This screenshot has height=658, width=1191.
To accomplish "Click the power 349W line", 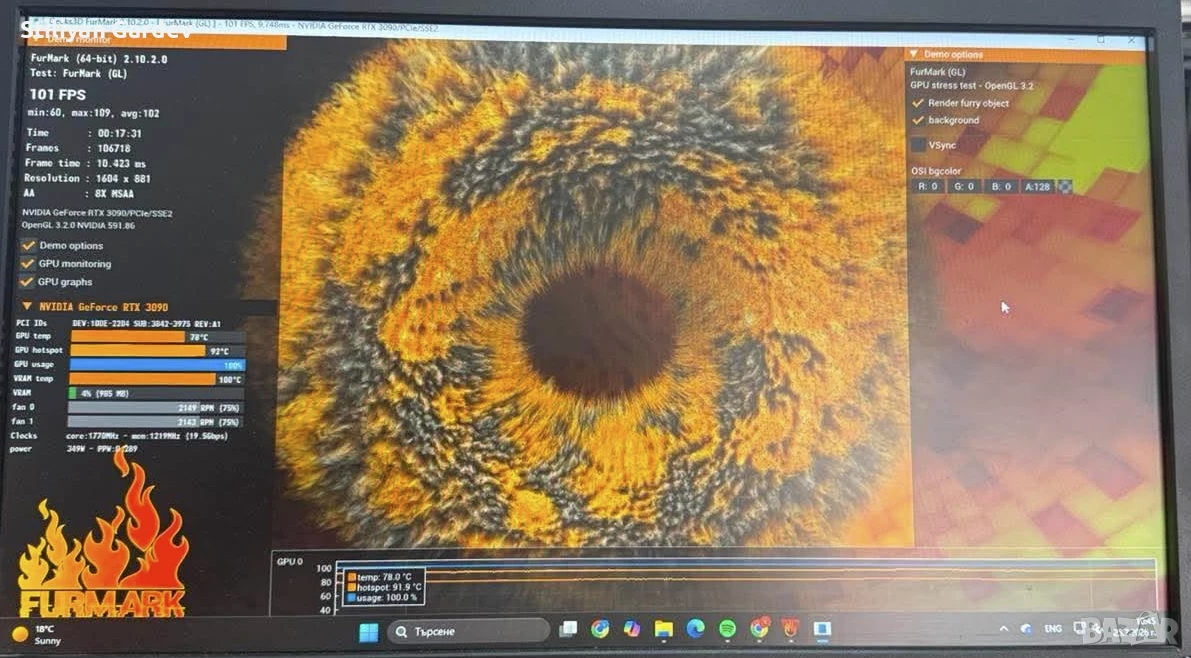I will click(x=74, y=449).
